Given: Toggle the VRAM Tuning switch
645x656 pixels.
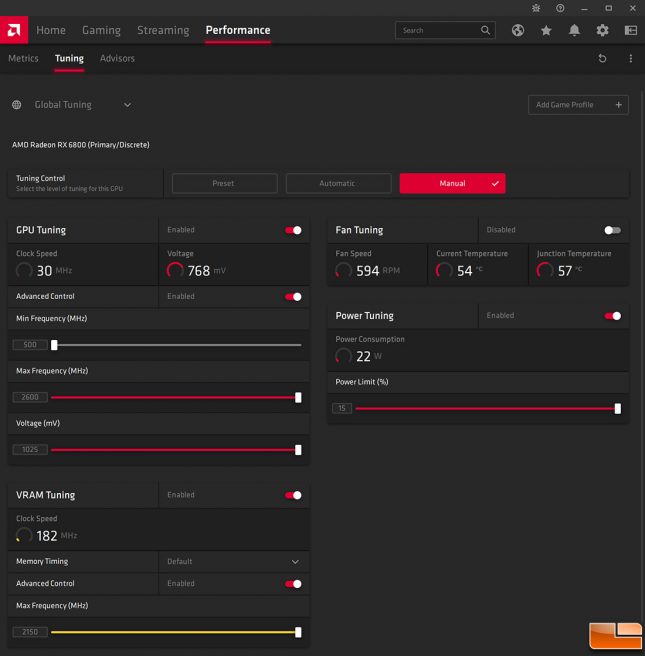Looking at the screenshot, I should point(293,495).
